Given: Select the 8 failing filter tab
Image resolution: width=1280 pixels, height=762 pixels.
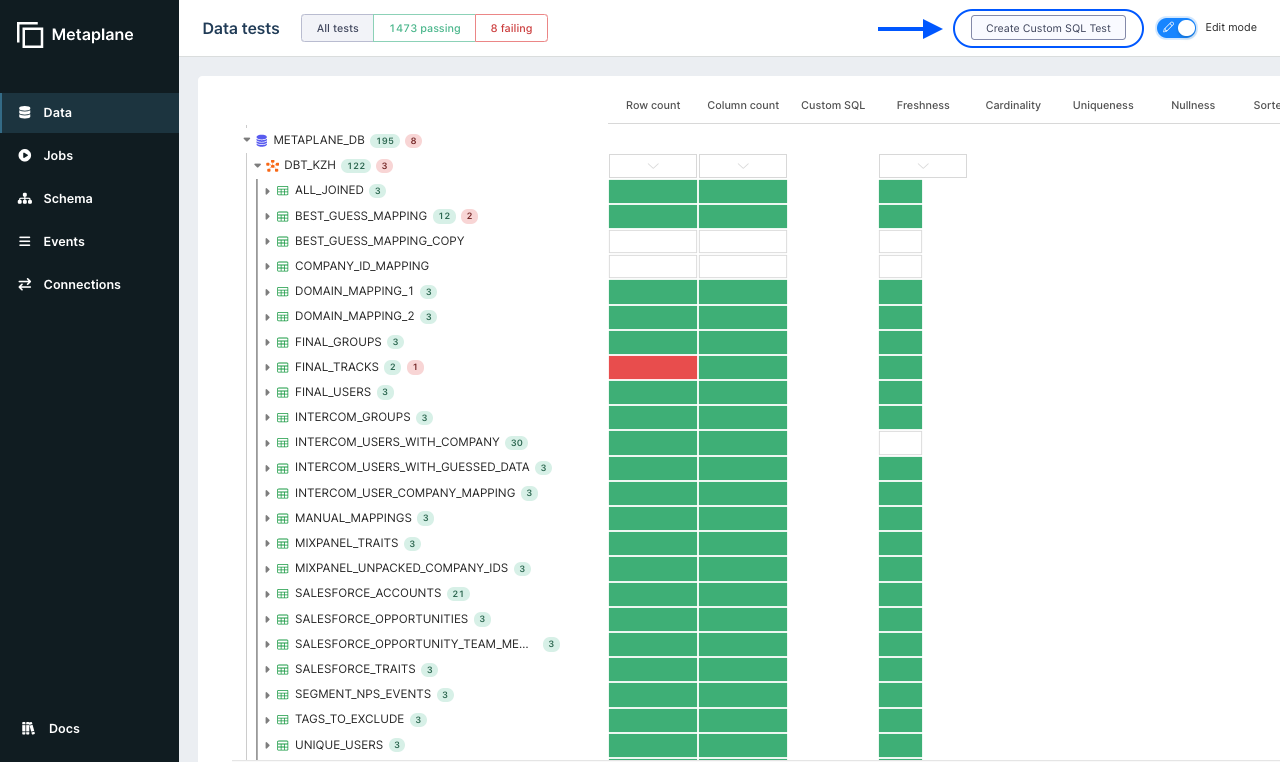Looking at the screenshot, I should (511, 28).
